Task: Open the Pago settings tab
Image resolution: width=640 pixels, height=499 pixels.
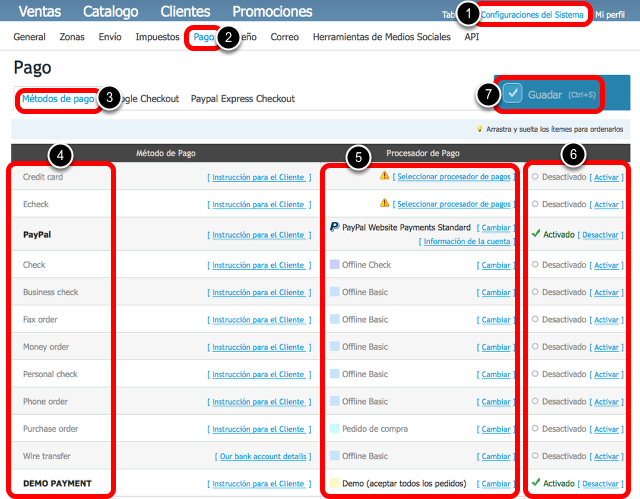Action: [203, 37]
